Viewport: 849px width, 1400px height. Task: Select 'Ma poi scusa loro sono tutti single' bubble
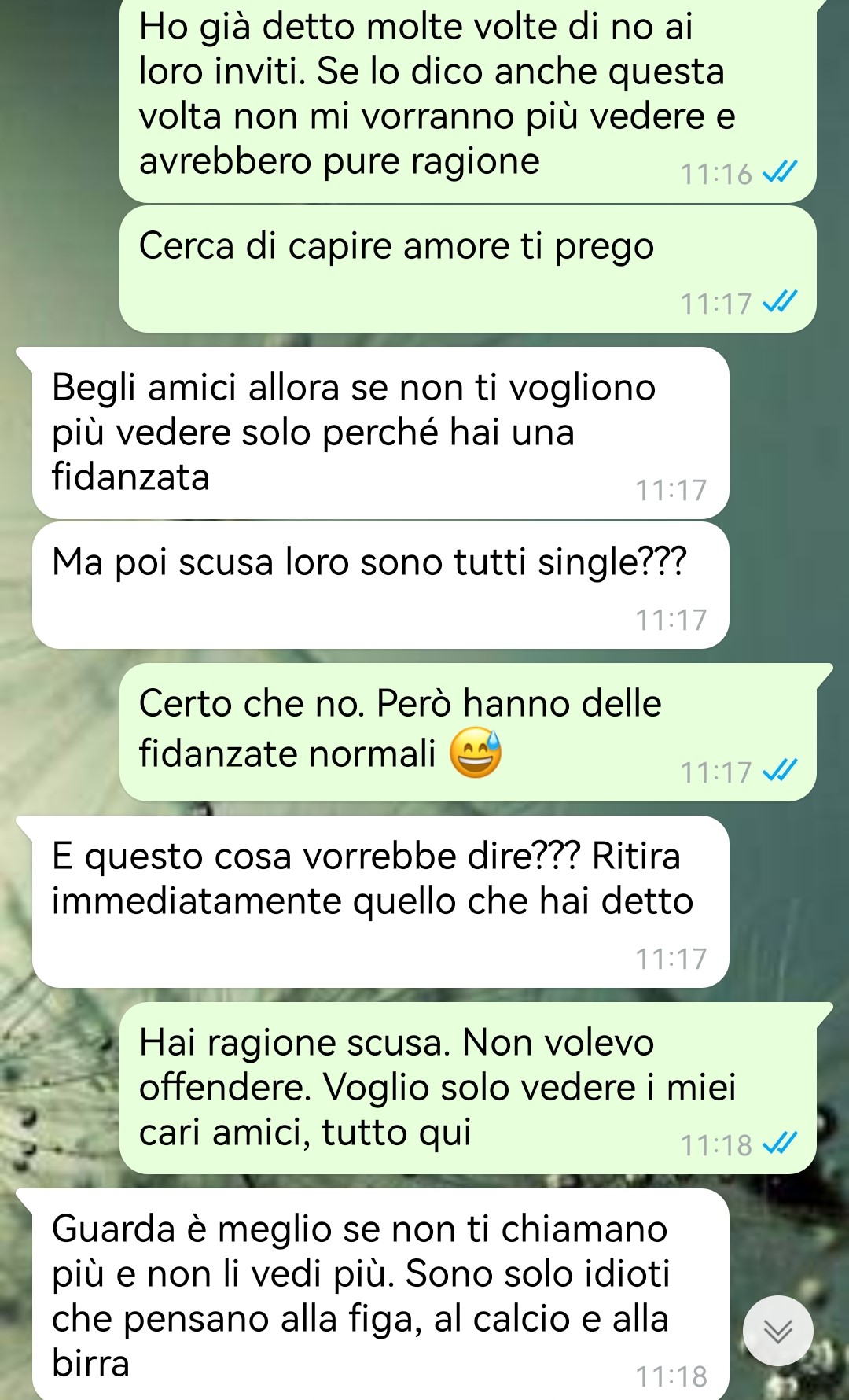(380, 585)
